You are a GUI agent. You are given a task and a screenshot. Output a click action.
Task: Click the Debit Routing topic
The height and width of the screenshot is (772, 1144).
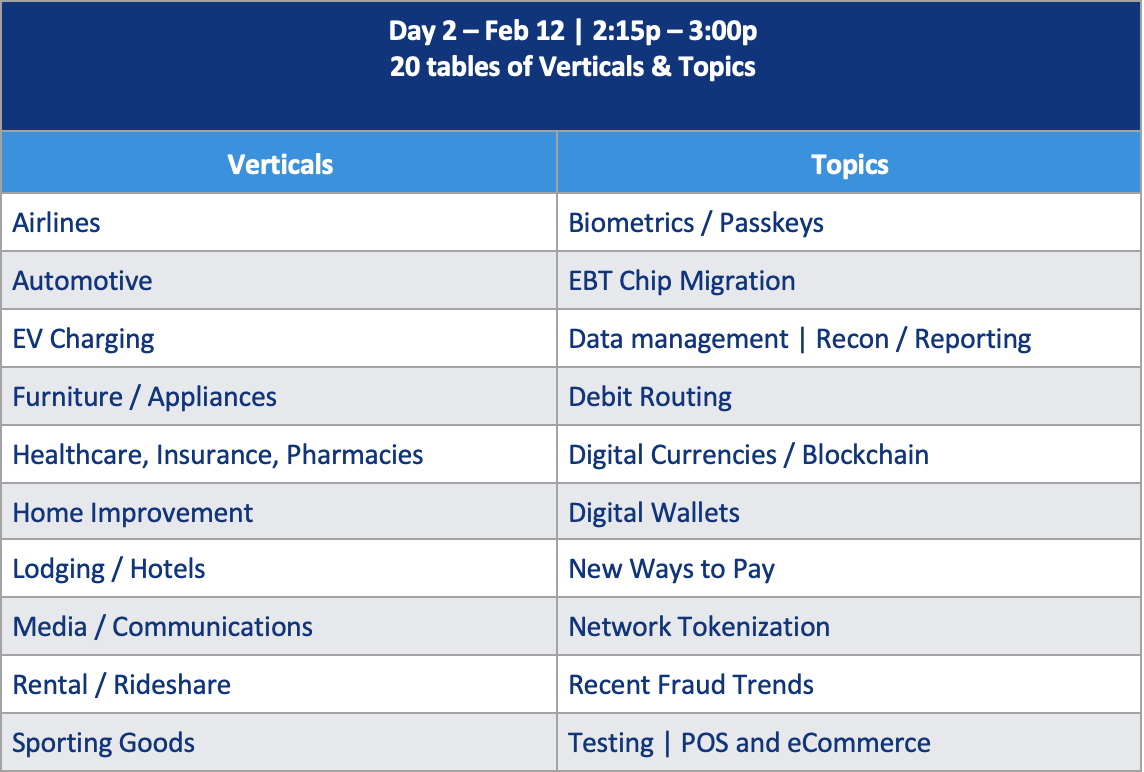tap(849, 396)
